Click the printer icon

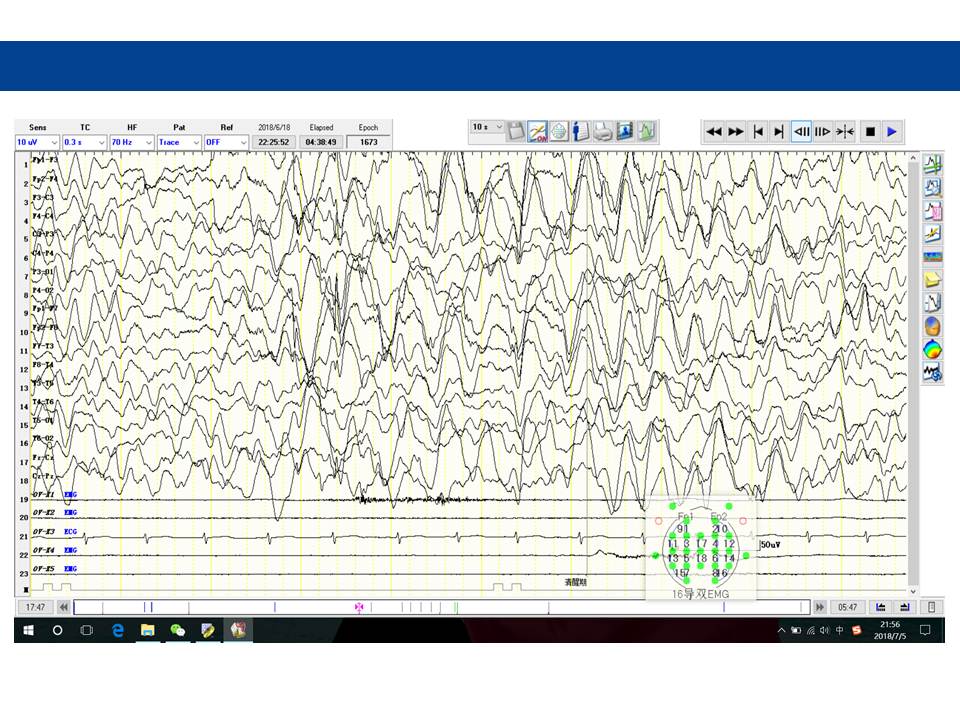tap(603, 131)
